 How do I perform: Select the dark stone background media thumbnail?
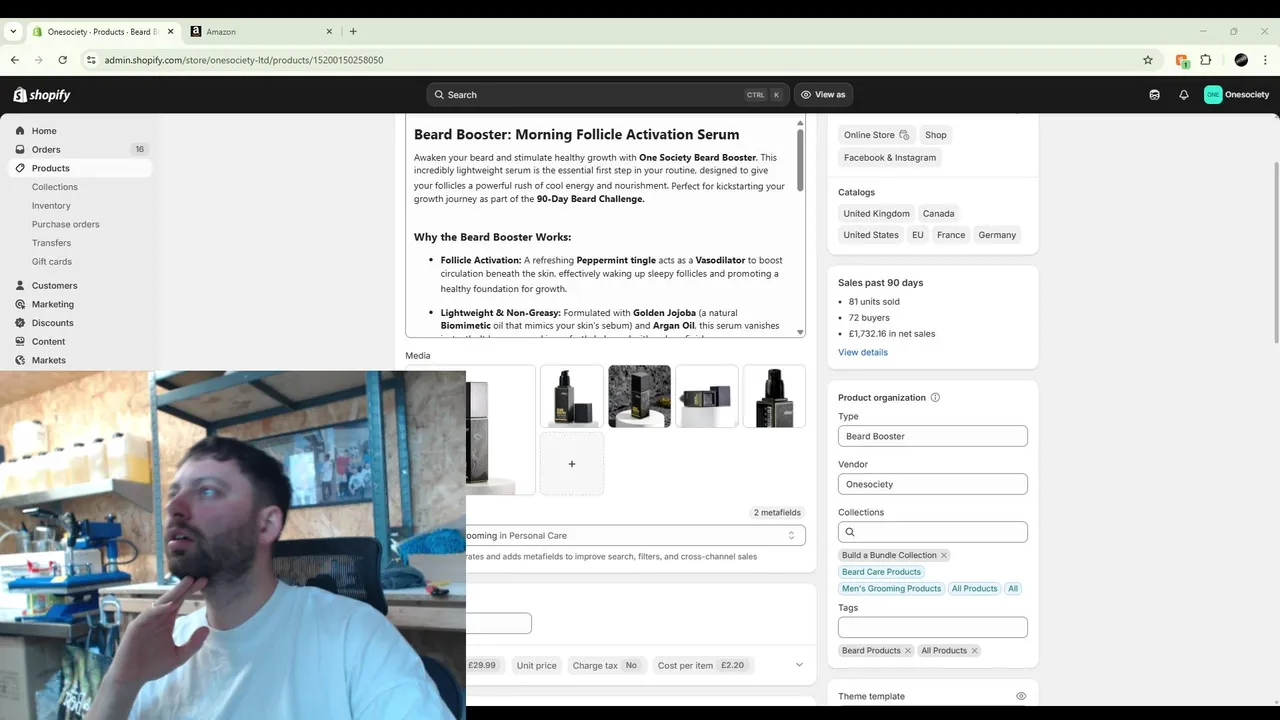pyautogui.click(x=640, y=396)
